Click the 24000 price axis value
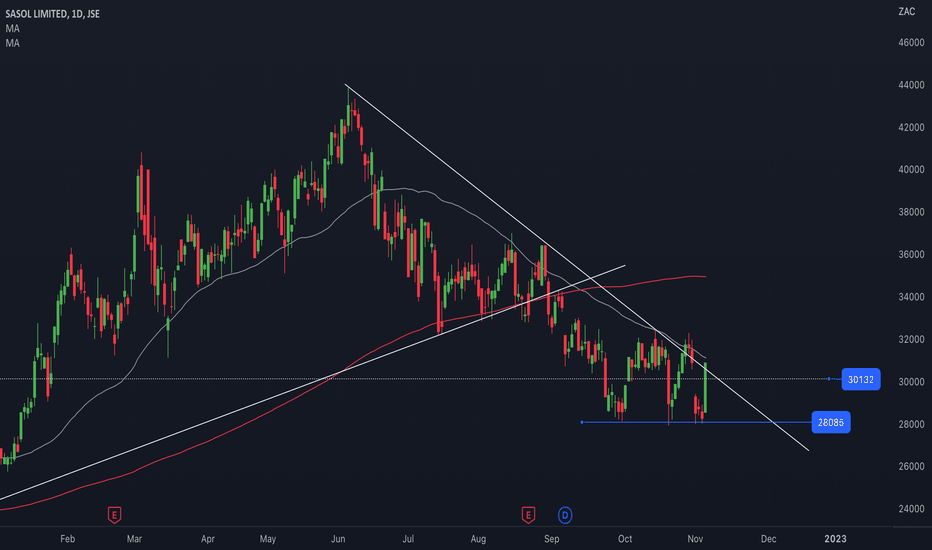The image size is (932, 550). coord(911,509)
